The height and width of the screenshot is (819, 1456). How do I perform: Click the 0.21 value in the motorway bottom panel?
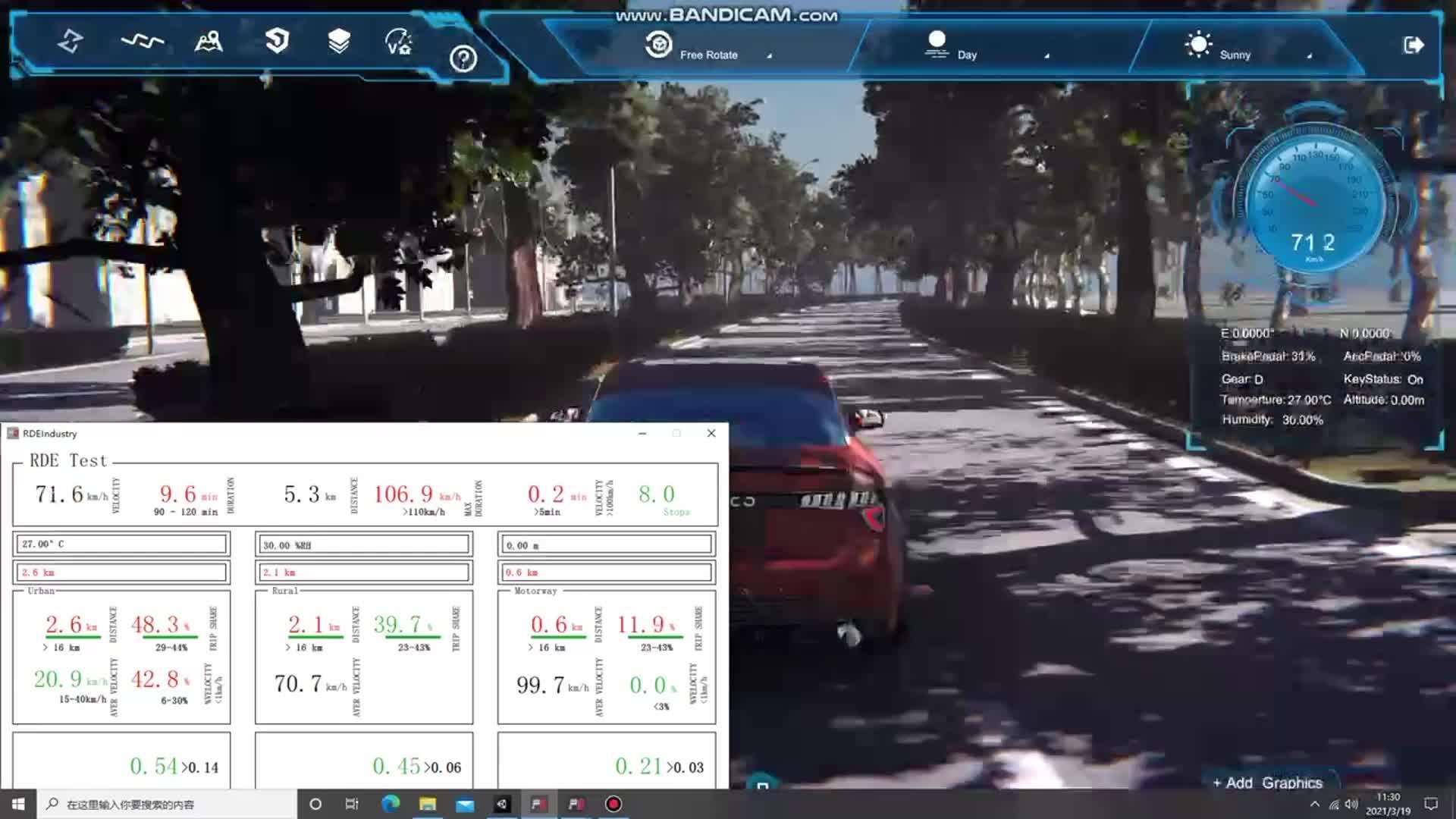(x=639, y=767)
